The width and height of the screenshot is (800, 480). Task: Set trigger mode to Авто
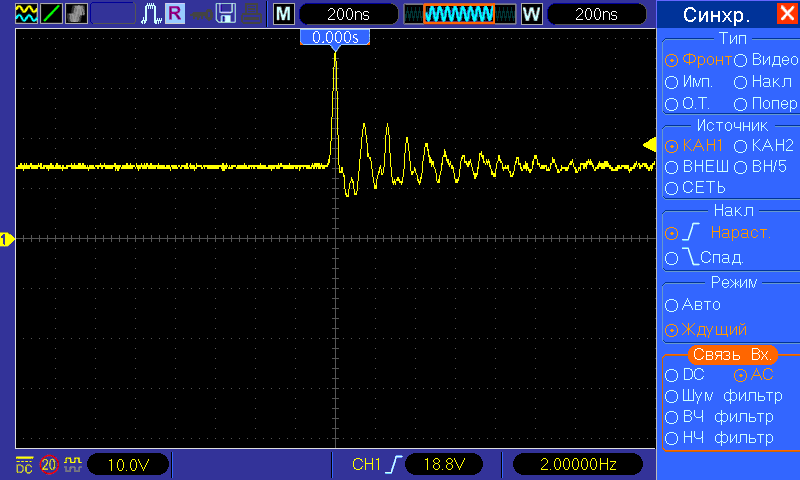coord(693,305)
